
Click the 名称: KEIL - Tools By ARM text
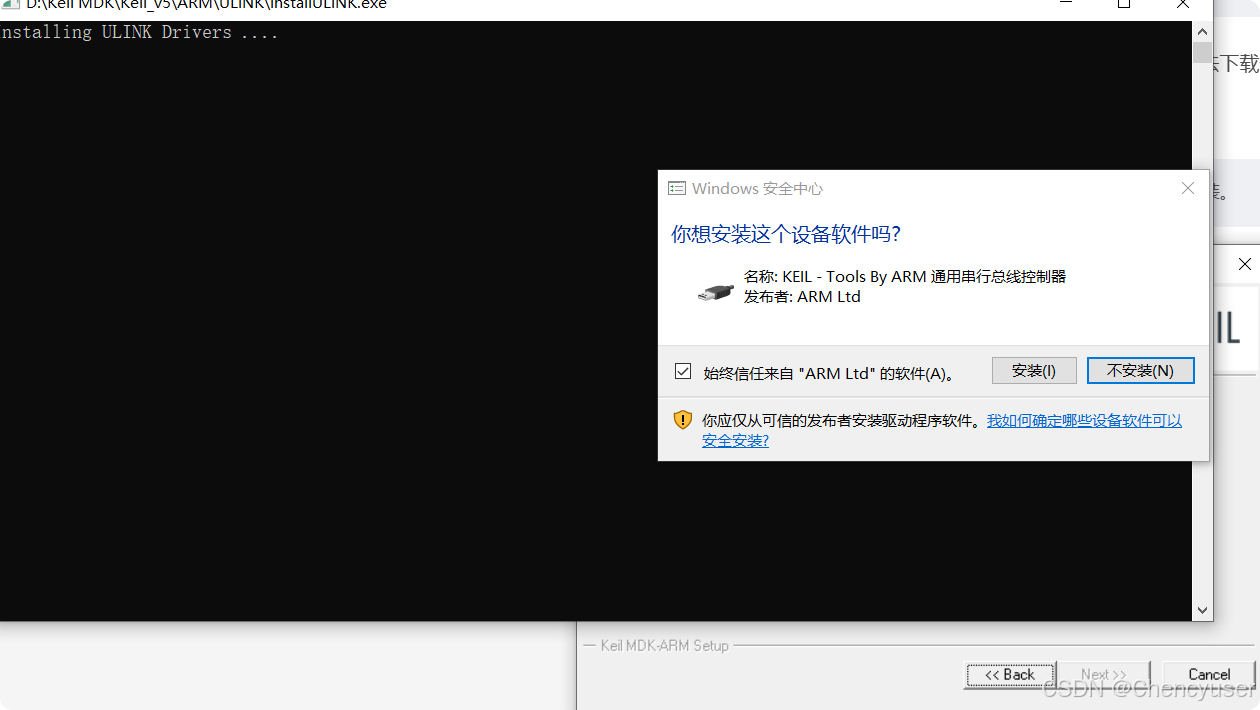(x=905, y=277)
